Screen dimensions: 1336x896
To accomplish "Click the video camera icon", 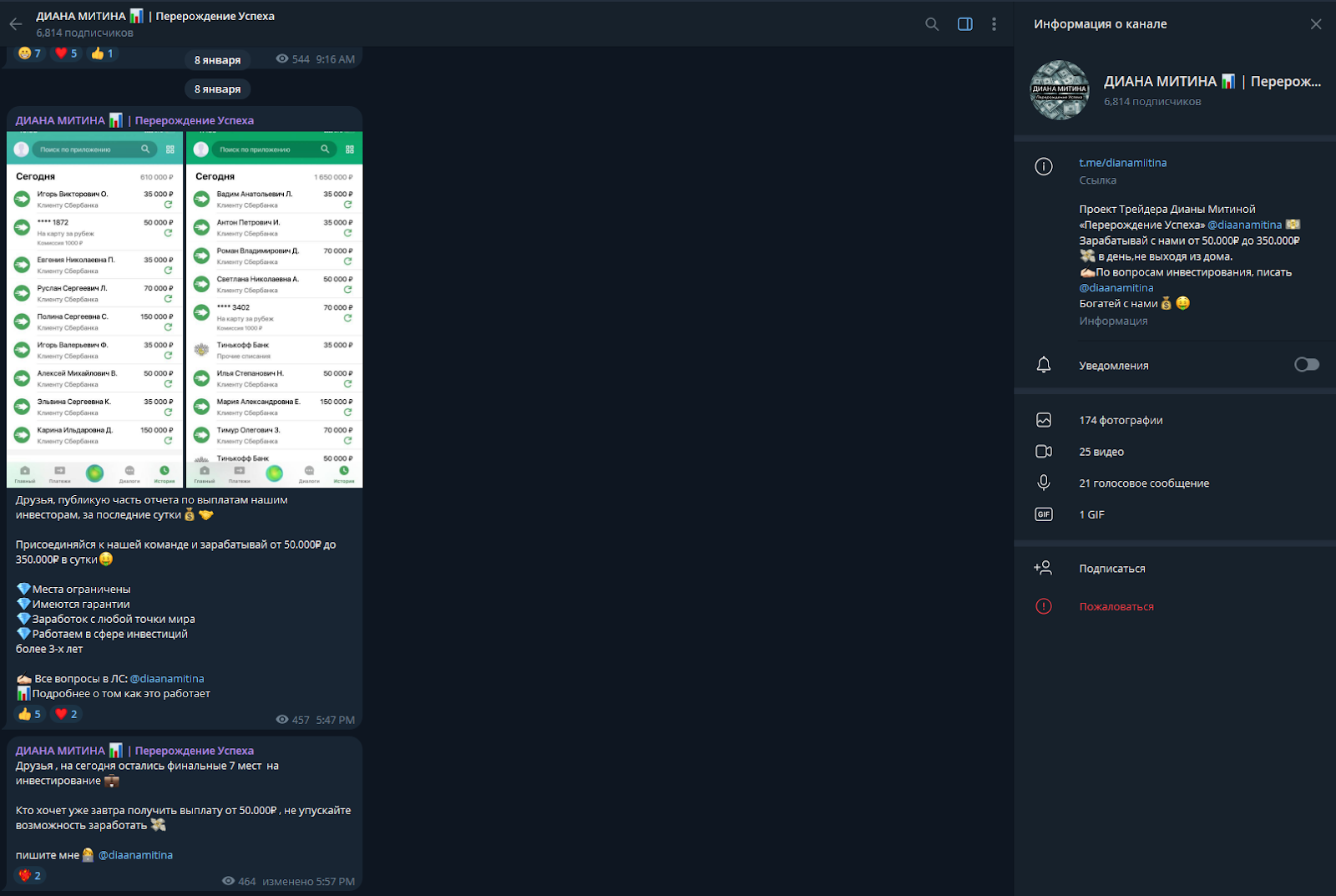I will click(1043, 452).
